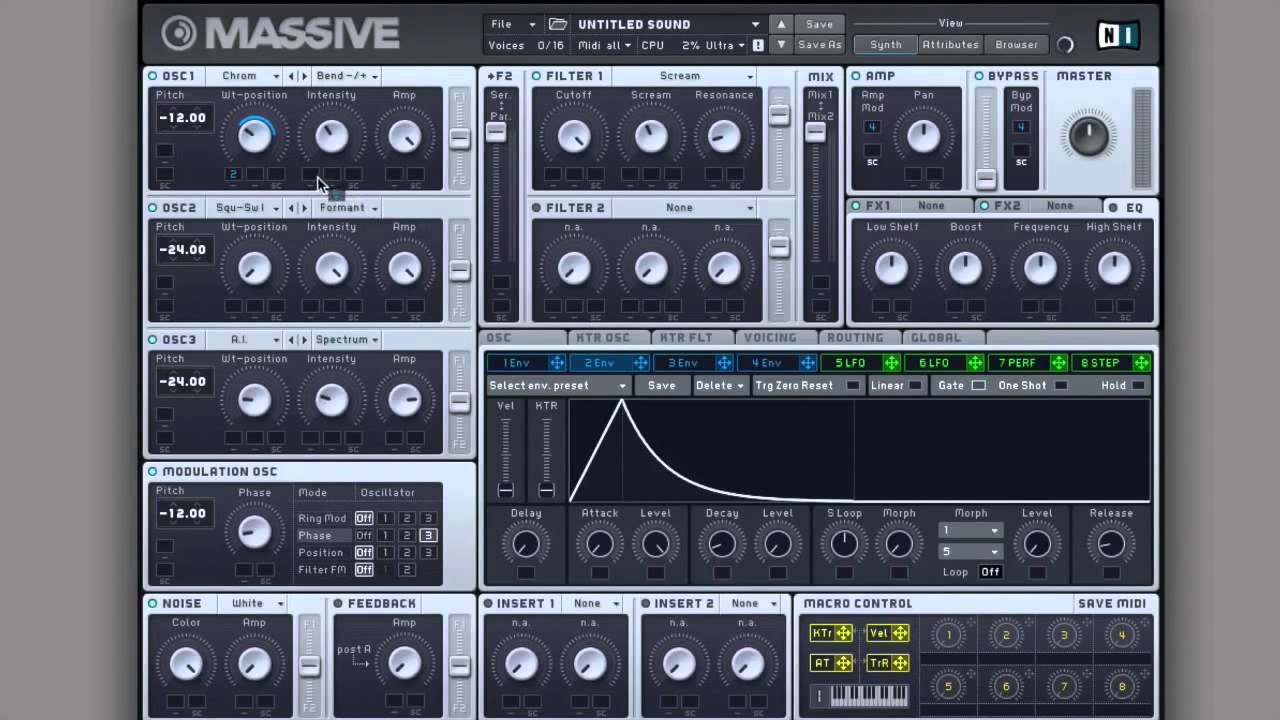Click the Mix1/Mix2 filter mix fader
Image resolution: width=1280 pixels, height=720 pixels.
(816, 131)
